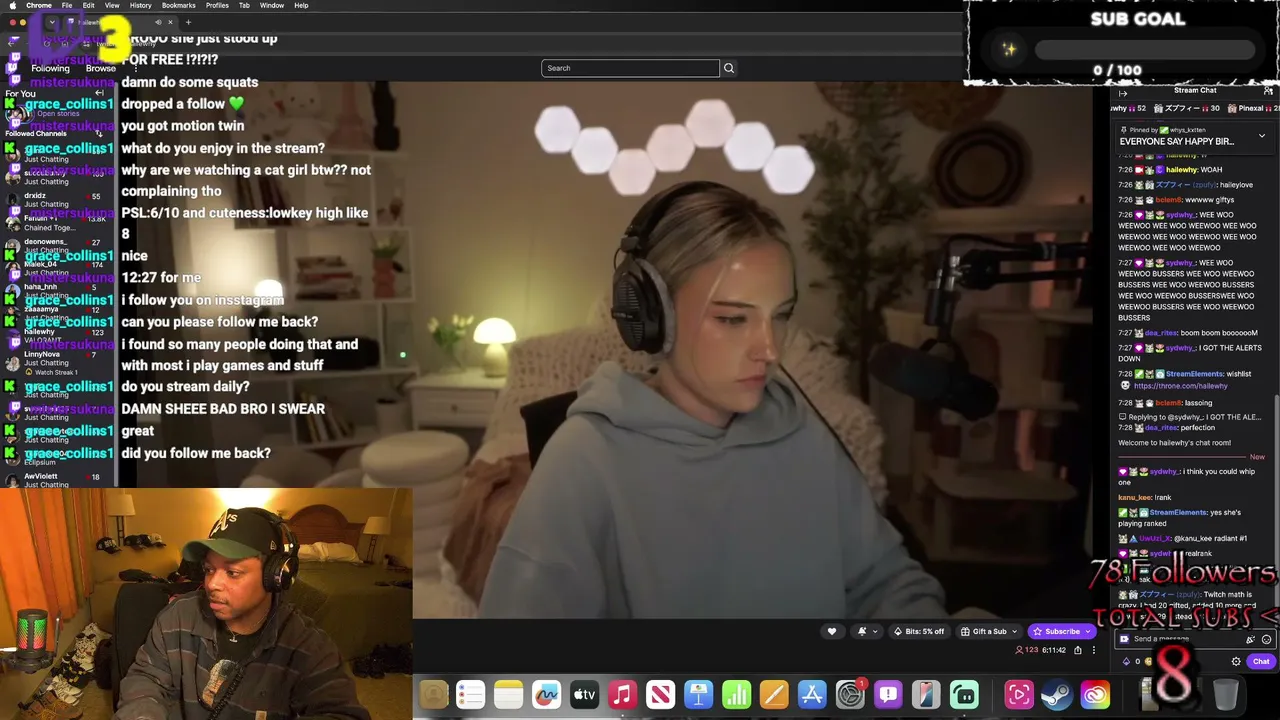Open App Store in the Dock

(812, 694)
